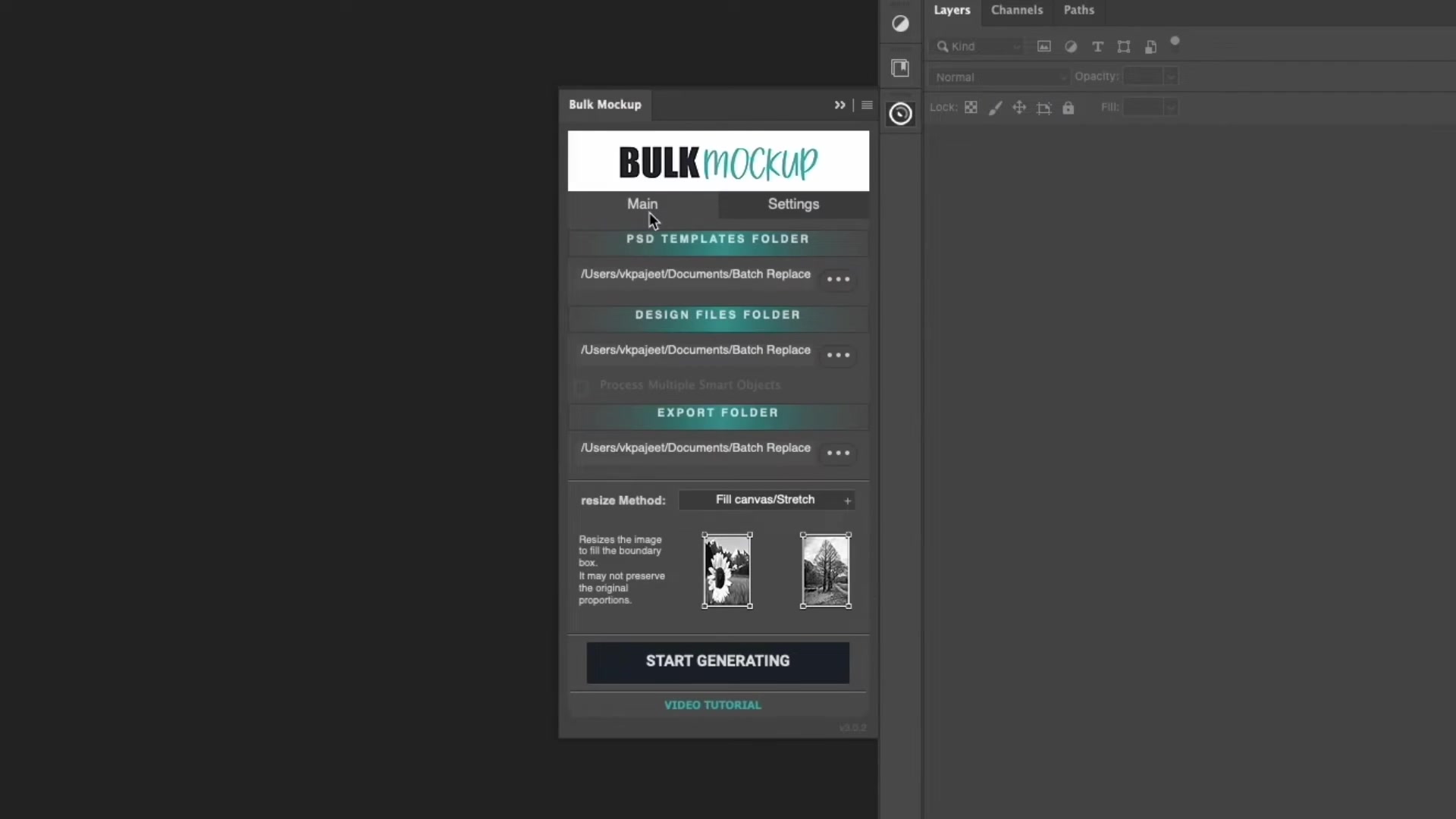Open the Settings tab in Bulk Mockup

pyautogui.click(x=792, y=205)
